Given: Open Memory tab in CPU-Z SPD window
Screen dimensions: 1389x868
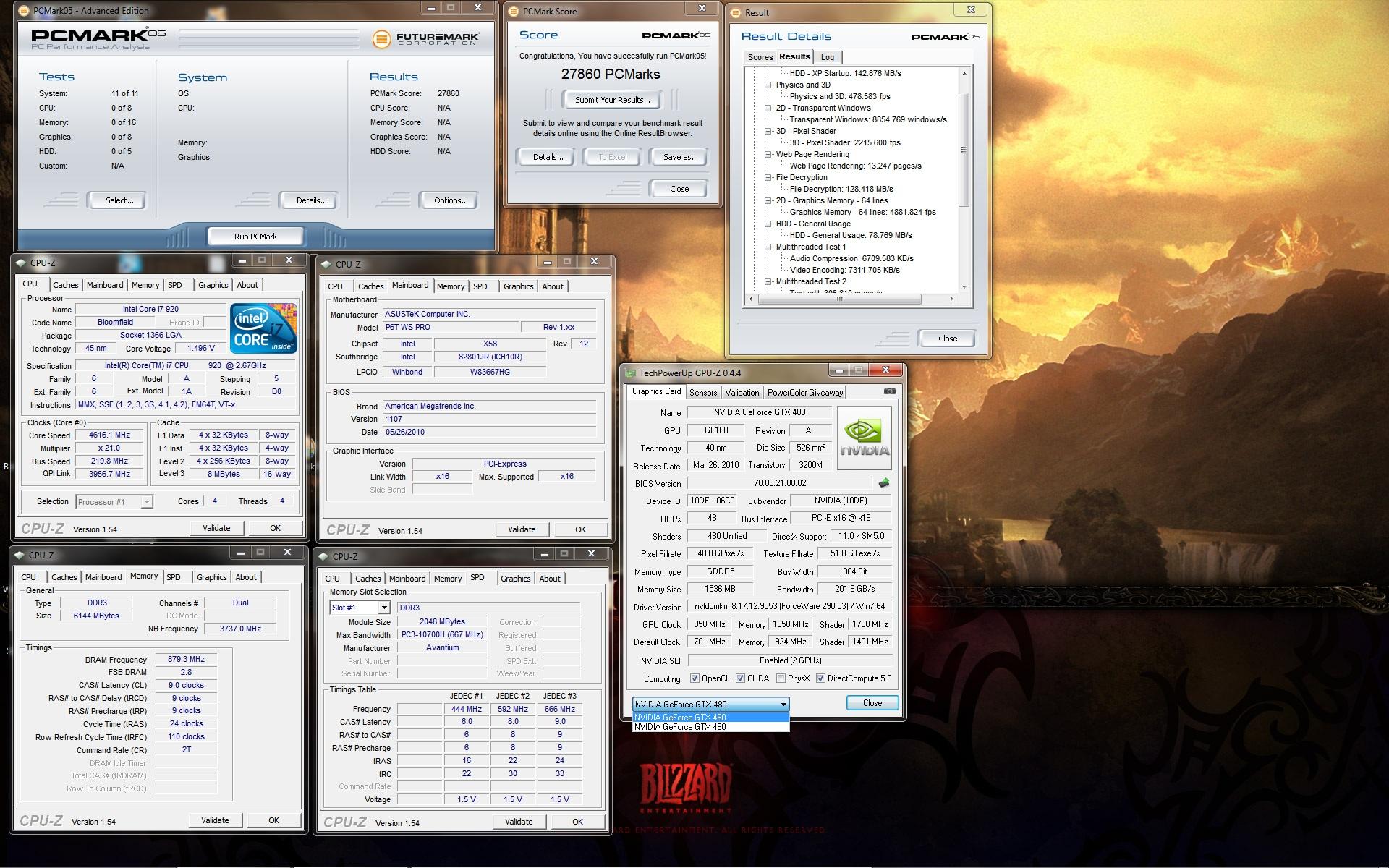Looking at the screenshot, I should pos(447,579).
